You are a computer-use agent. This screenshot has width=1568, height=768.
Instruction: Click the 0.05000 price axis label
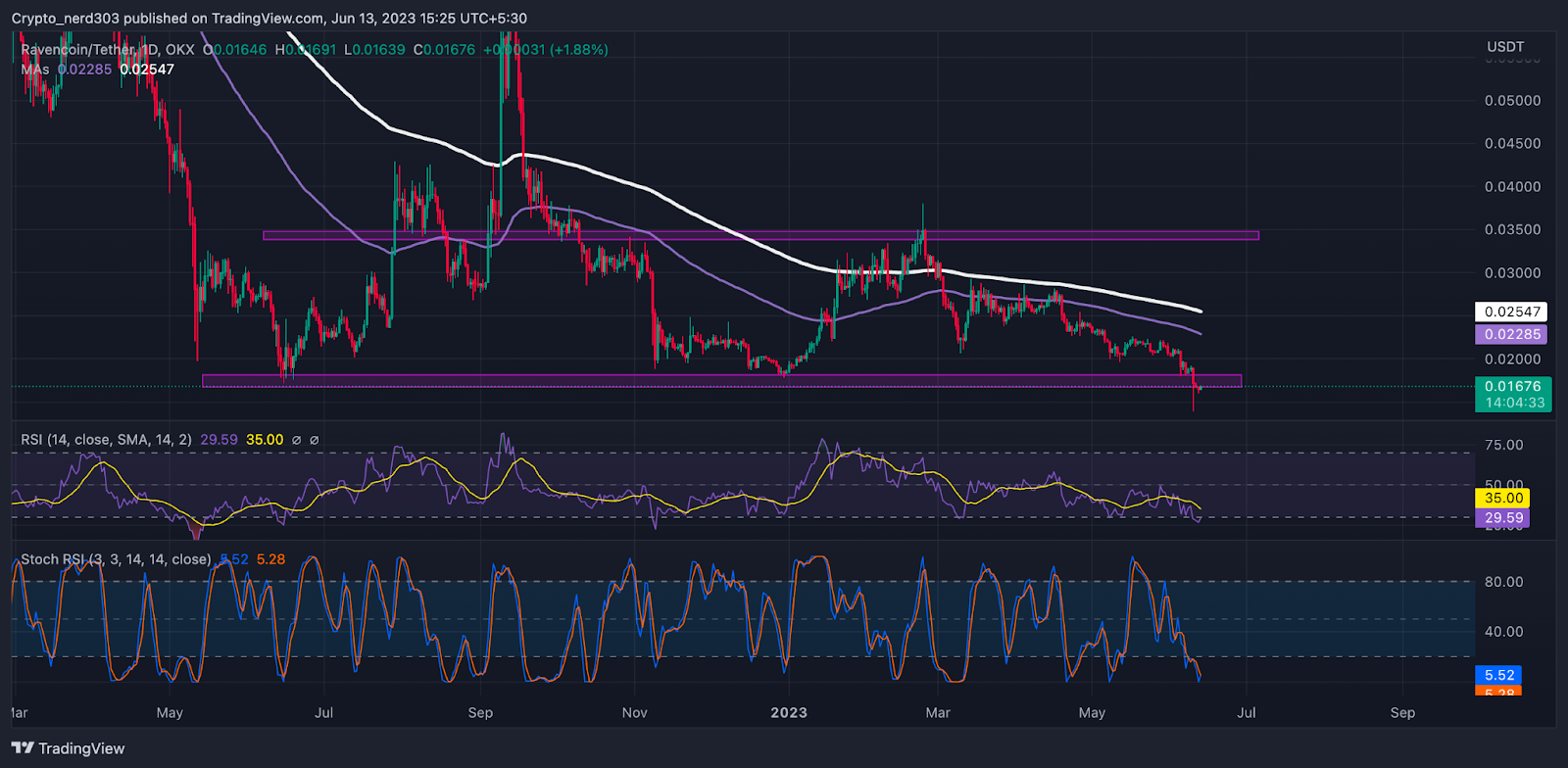coord(1512,100)
